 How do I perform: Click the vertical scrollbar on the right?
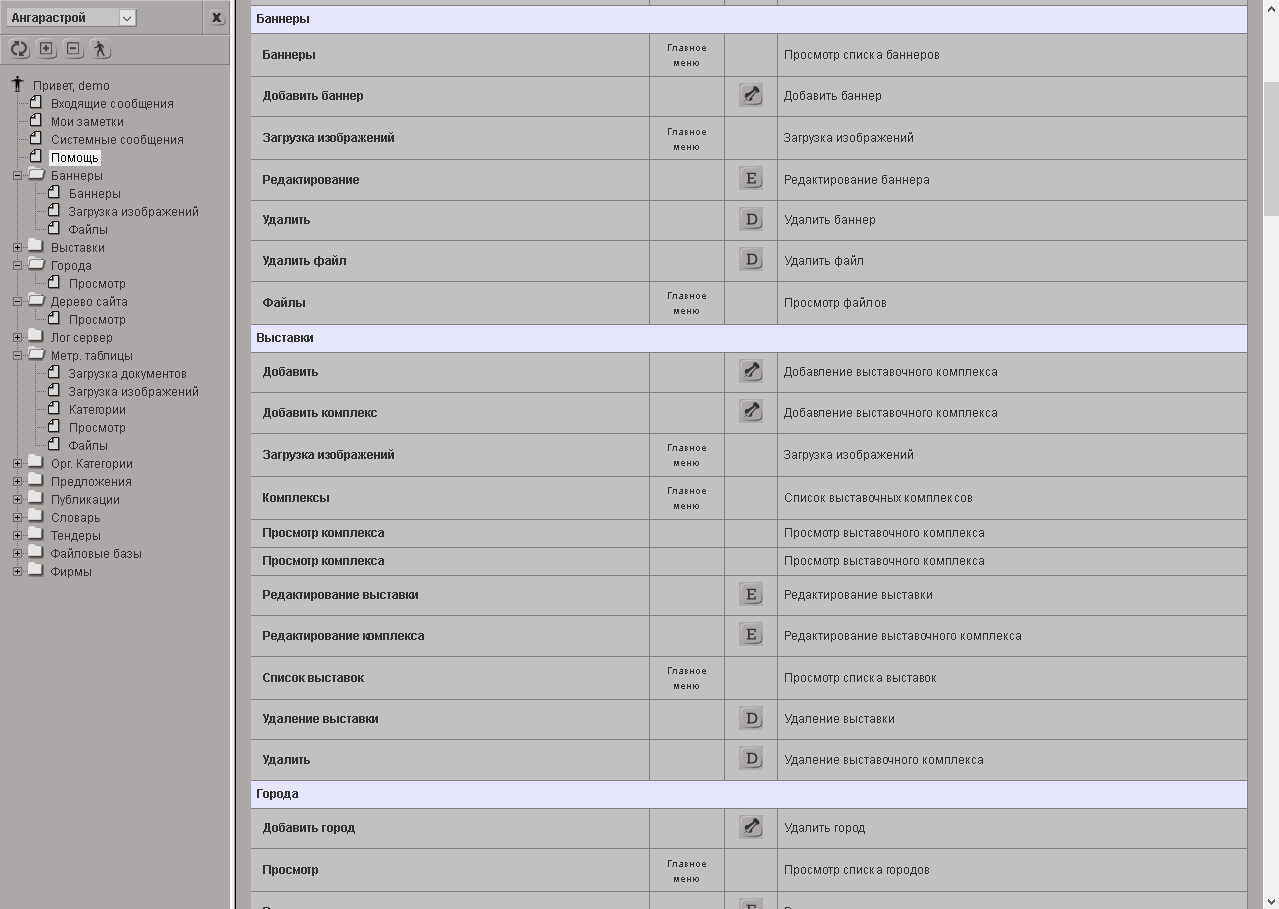(x=1271, y=150)
